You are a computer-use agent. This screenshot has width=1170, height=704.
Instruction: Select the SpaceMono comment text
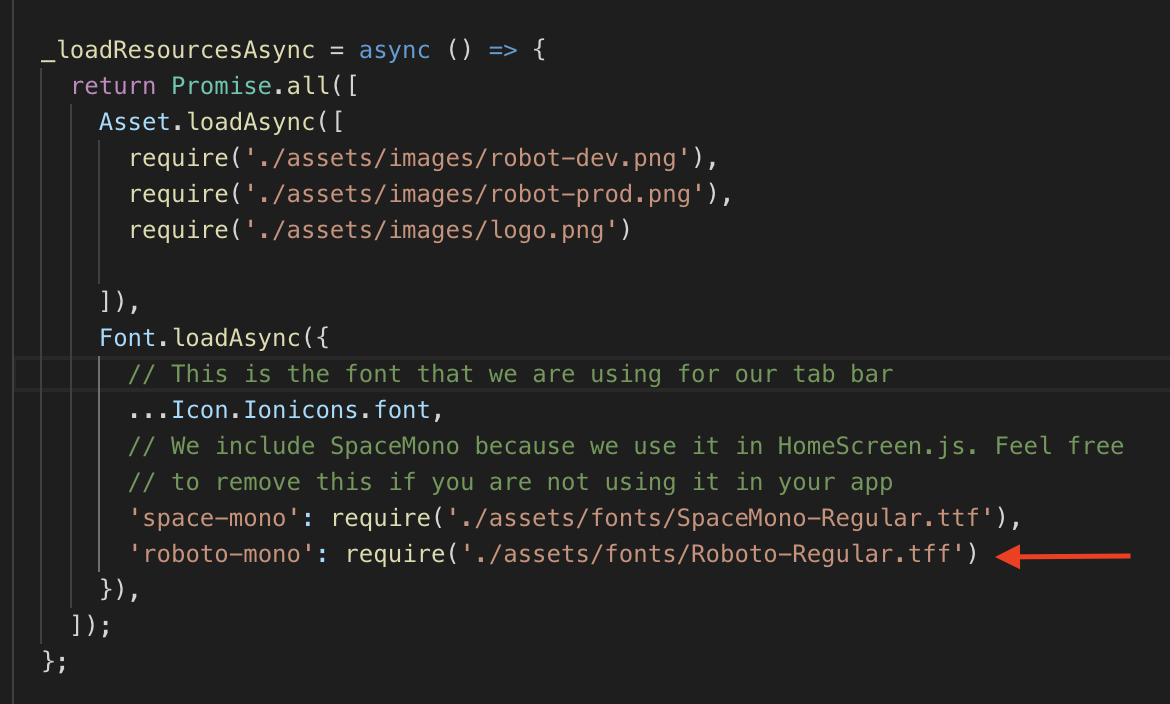[x=600, y=445]
